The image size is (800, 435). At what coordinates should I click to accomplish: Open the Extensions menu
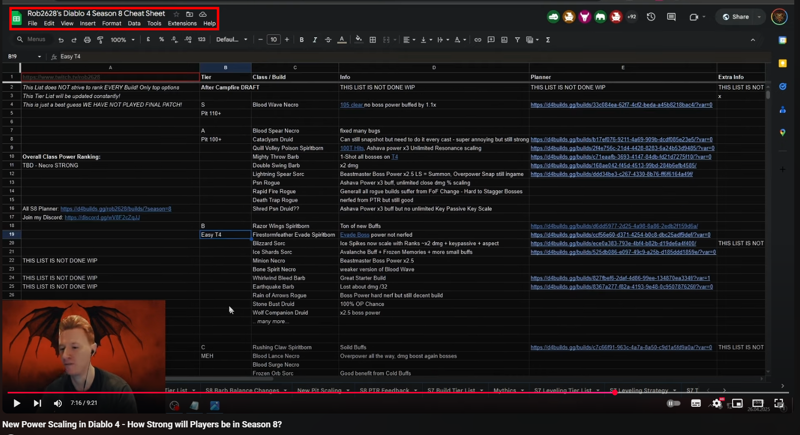[182, 23]
